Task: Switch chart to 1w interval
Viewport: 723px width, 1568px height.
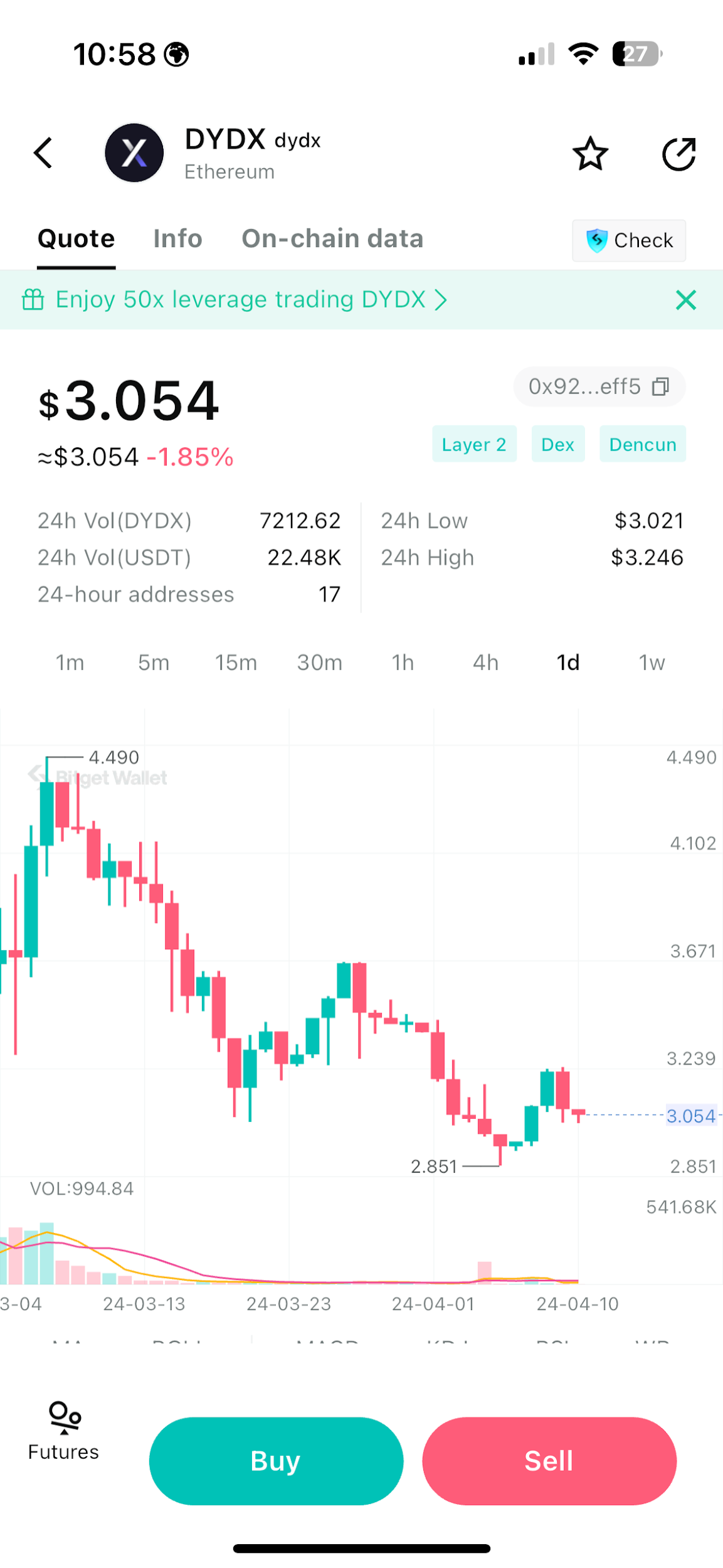Action: click(x=652, y=663)
